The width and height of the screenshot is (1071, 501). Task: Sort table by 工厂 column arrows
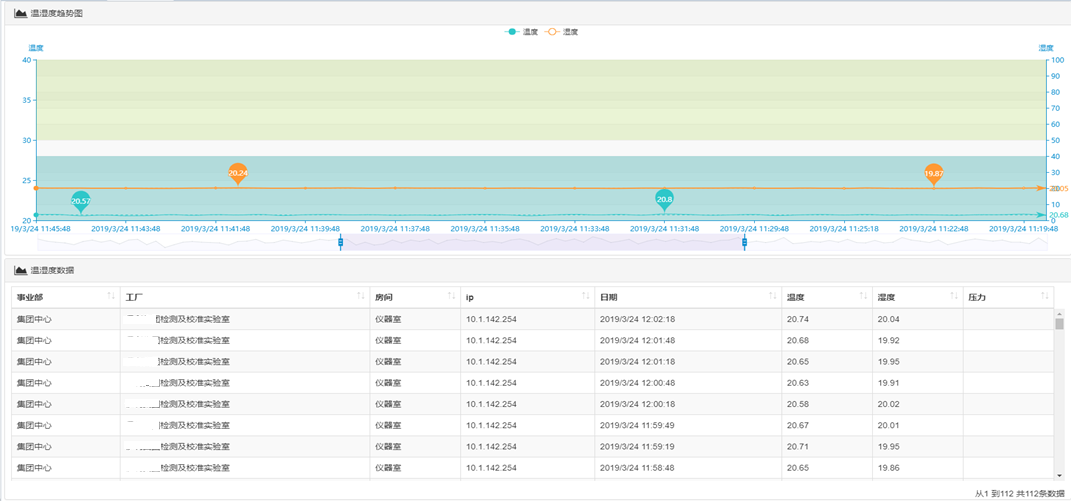point(361,297)
